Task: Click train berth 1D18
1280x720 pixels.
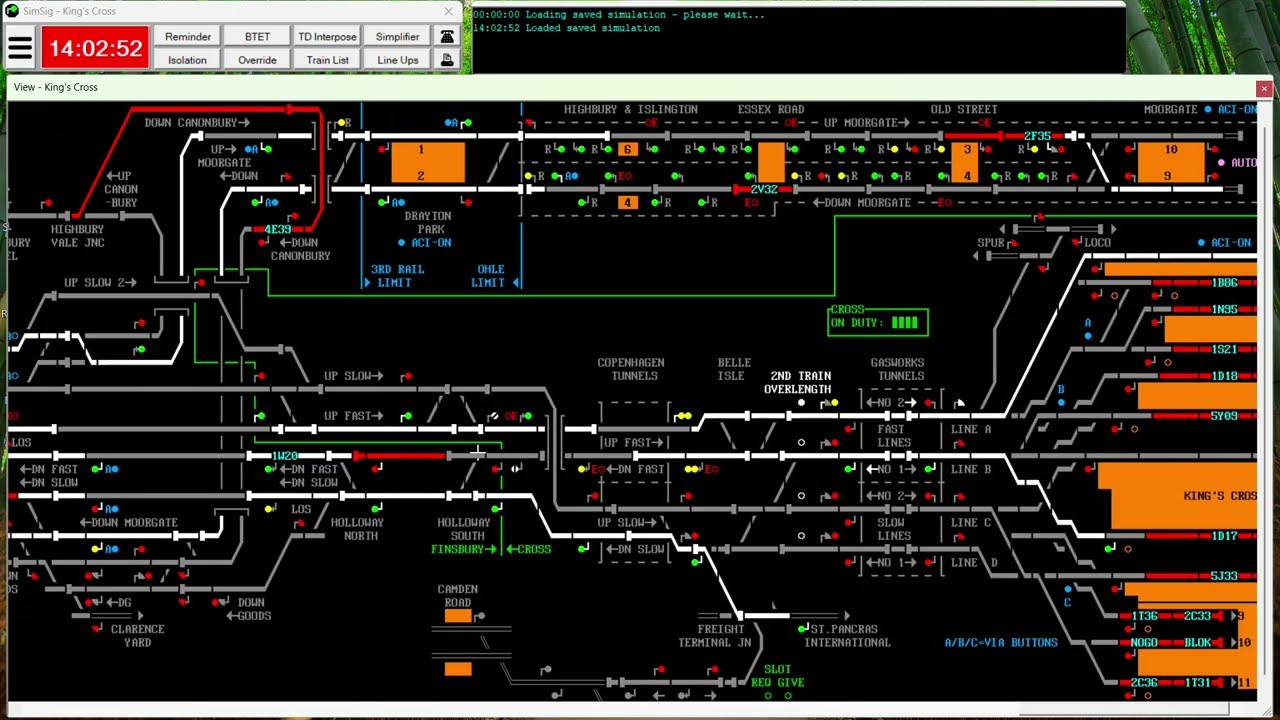Action: 1225,376
